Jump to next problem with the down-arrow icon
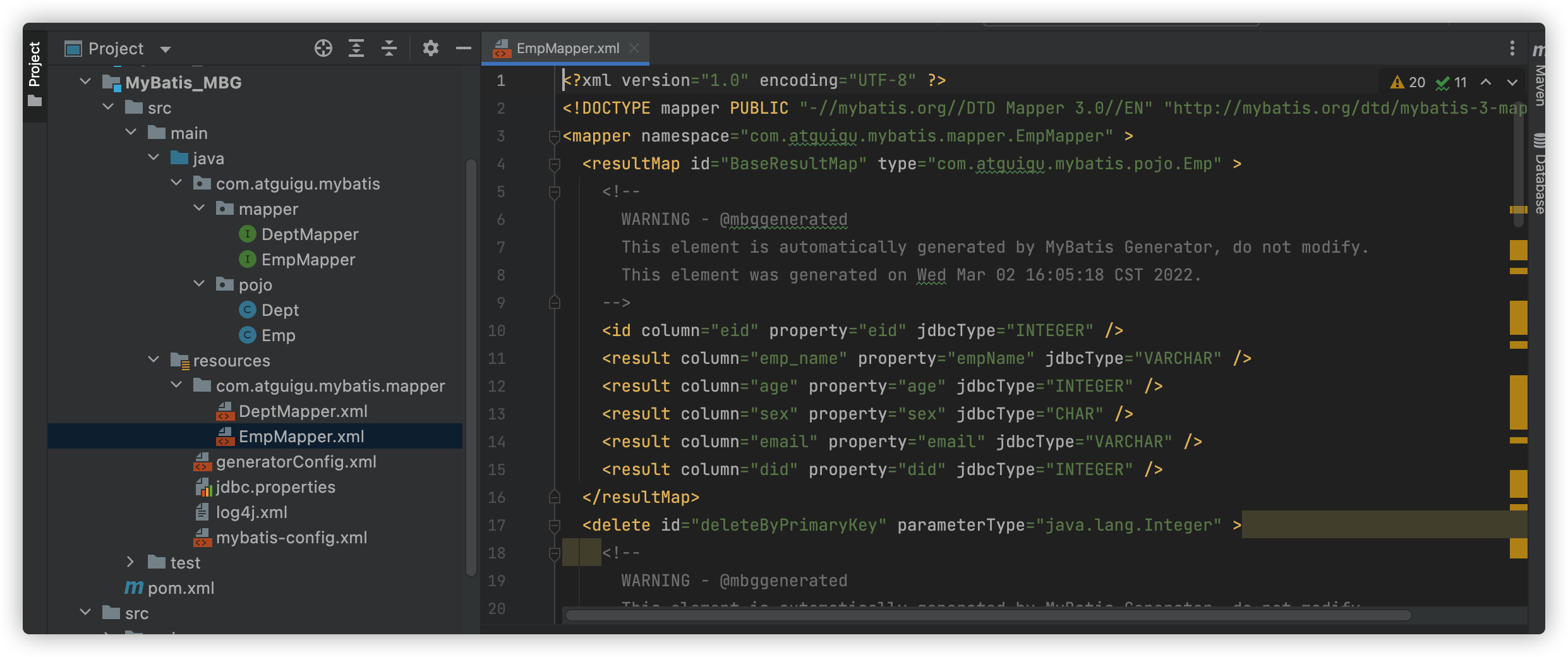This screenshot has height=657, width=1568. (1511, 82)
